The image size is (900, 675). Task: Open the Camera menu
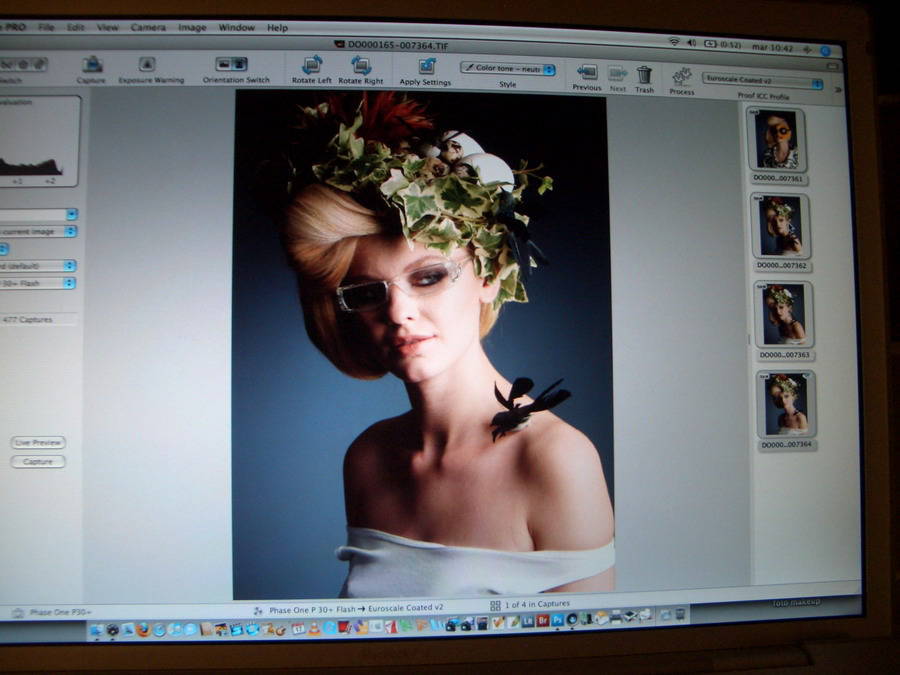click(x=148, y=27)
